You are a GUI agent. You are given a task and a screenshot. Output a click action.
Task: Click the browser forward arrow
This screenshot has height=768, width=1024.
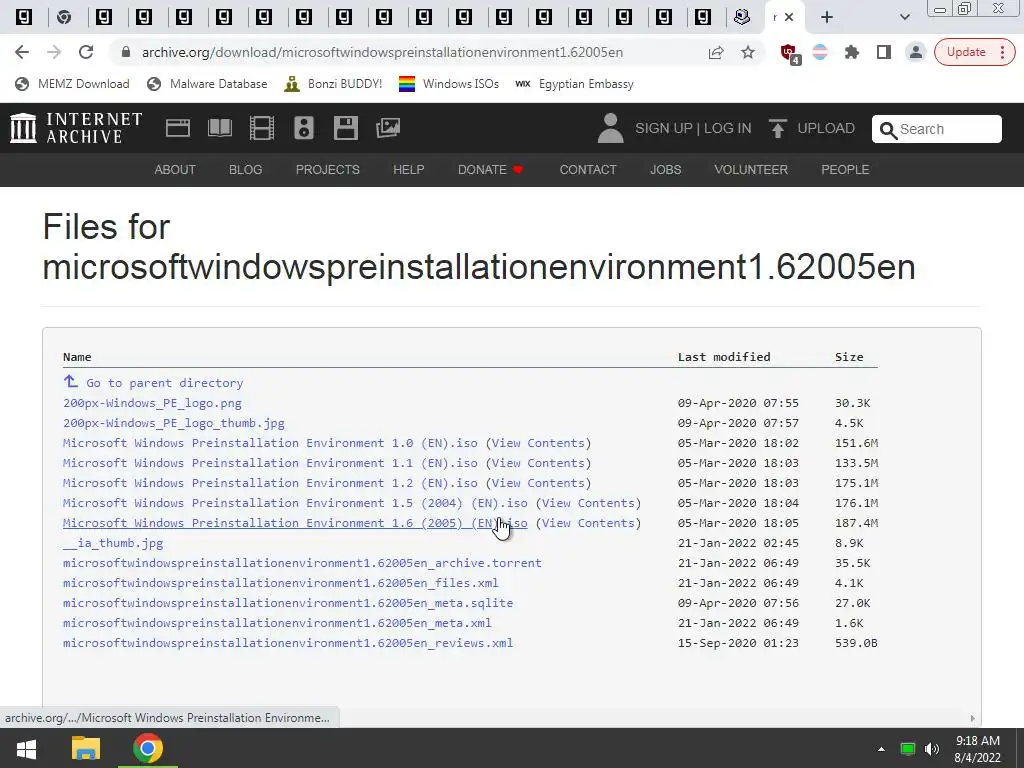coord(54,52)
